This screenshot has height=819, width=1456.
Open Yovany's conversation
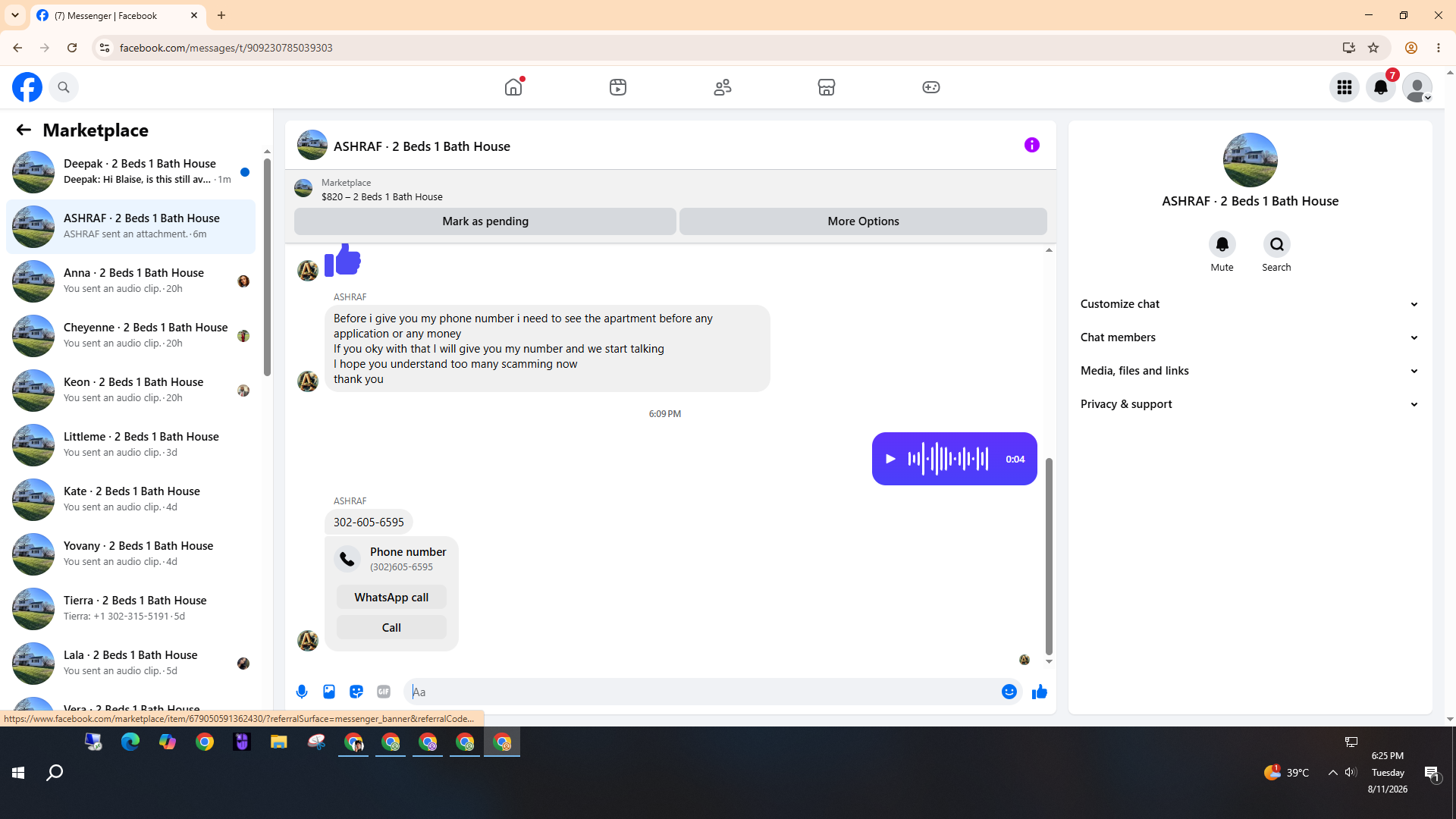point(131,554)
